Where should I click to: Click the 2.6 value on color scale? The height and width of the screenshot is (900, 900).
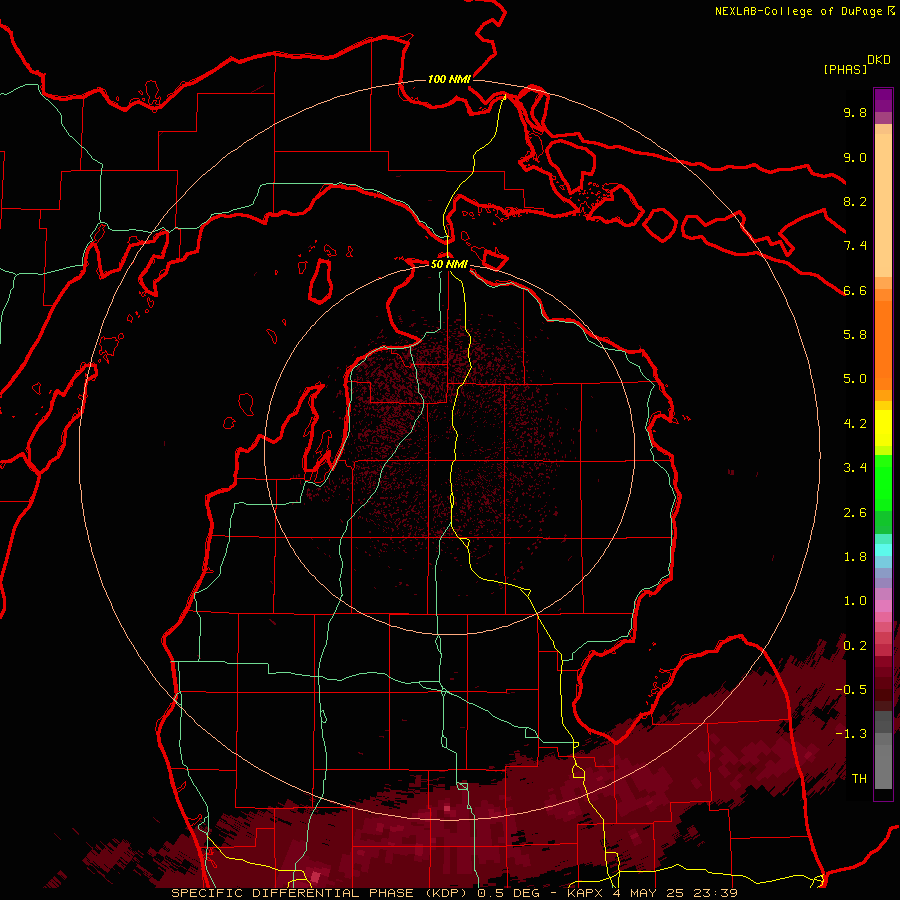click(855, 513)
